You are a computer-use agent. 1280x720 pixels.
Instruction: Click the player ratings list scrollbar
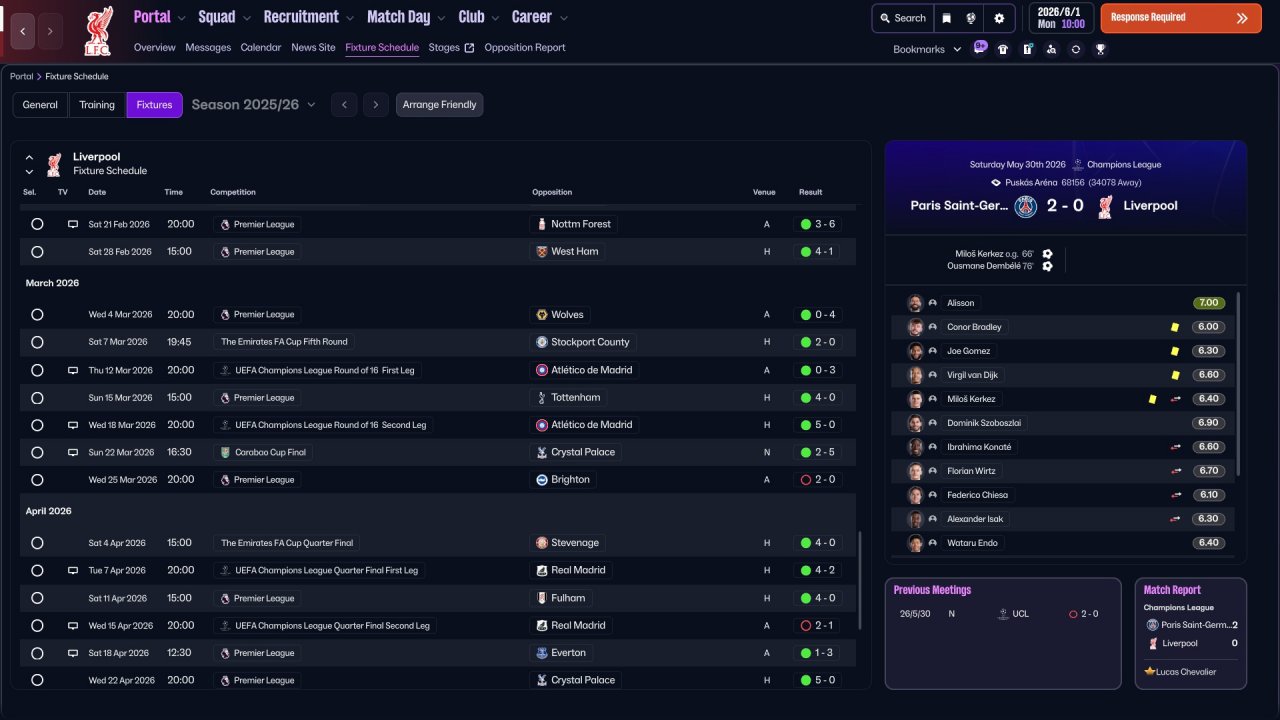pyautogui.click(x=1239, y=384)
